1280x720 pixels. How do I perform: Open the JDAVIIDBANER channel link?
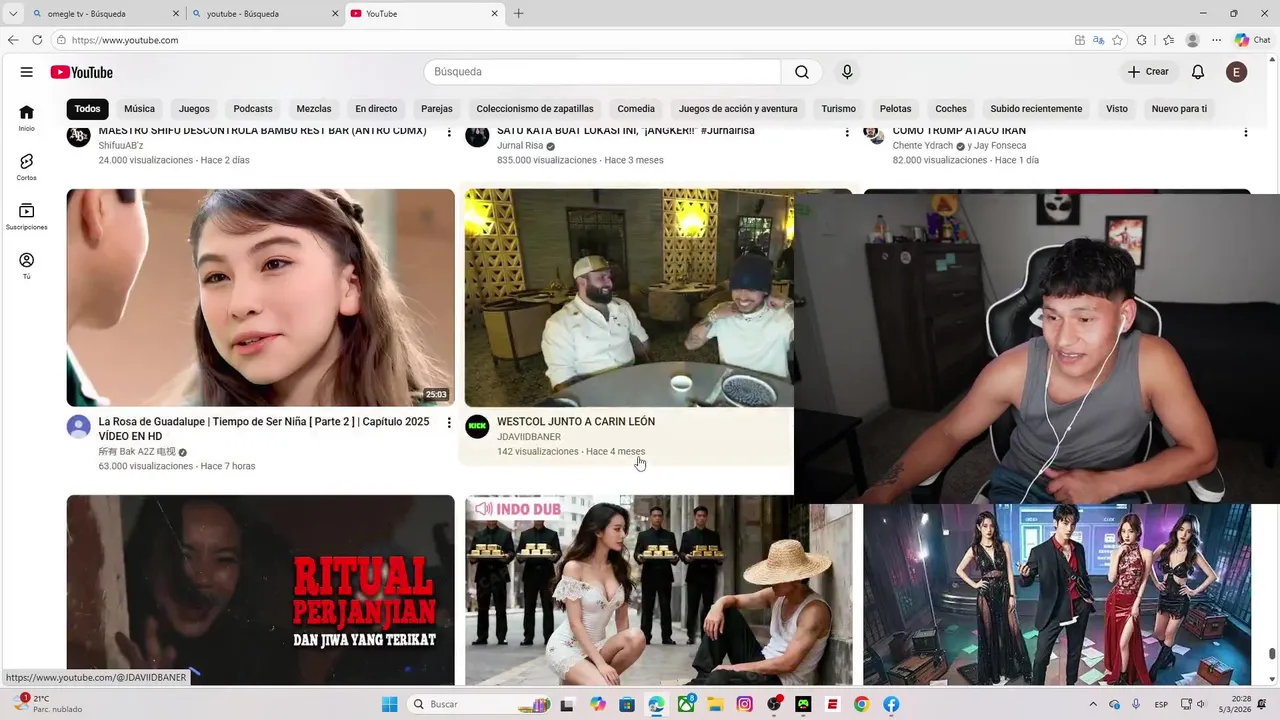[529, 437]
